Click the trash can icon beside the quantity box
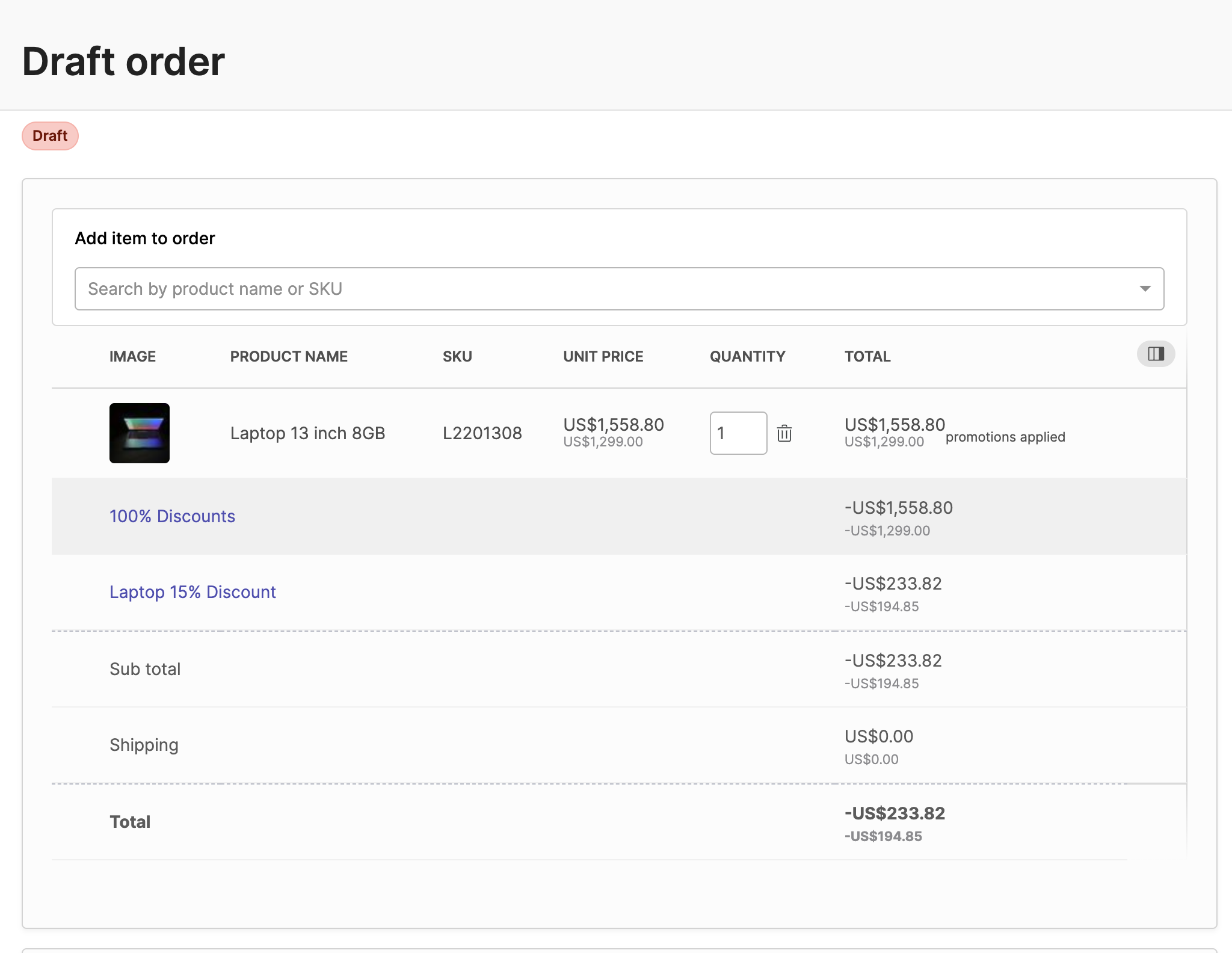 coord(784,433)
